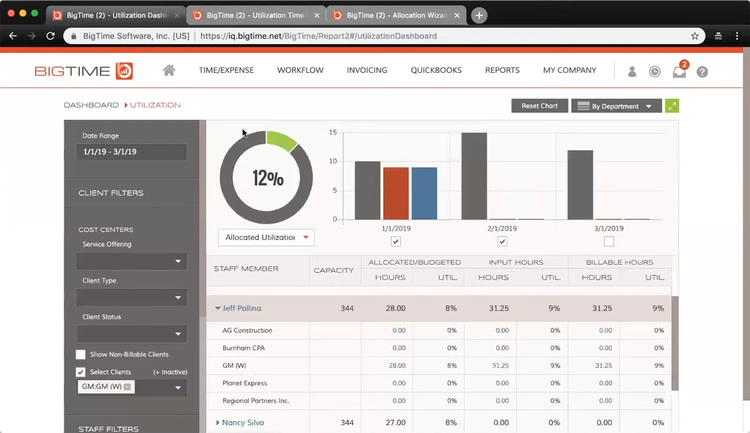Bookmark page with star icon
750x433 pixels.
click(695, 36)
